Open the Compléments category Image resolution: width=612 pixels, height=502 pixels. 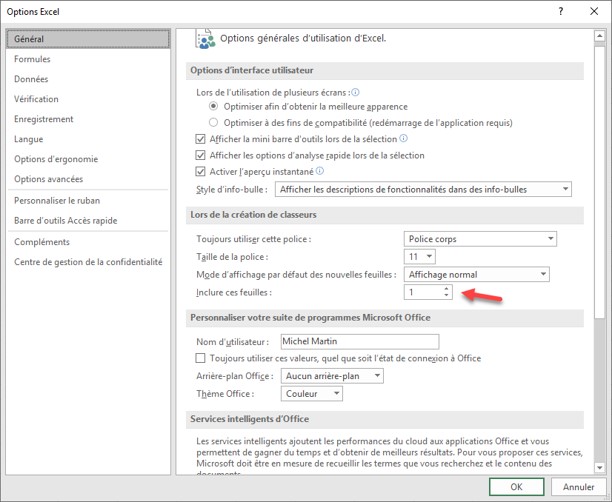click(88, 242)
